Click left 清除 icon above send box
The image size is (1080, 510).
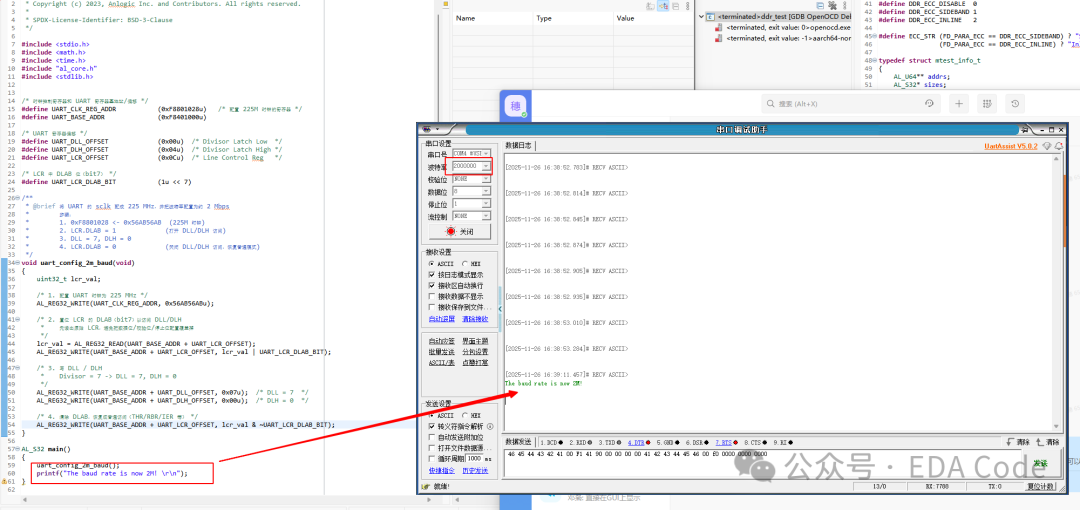point(1017,442)
